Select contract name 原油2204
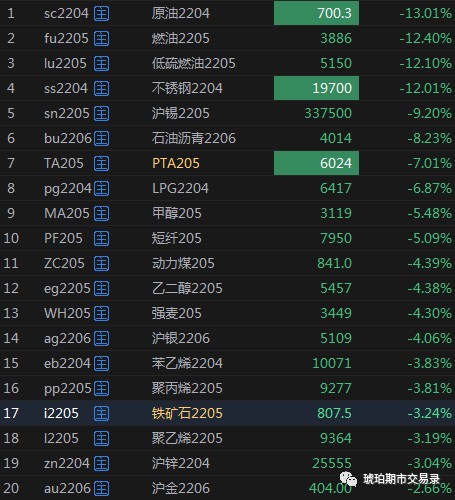Viewport: 455px width, 500px height. 181,13
